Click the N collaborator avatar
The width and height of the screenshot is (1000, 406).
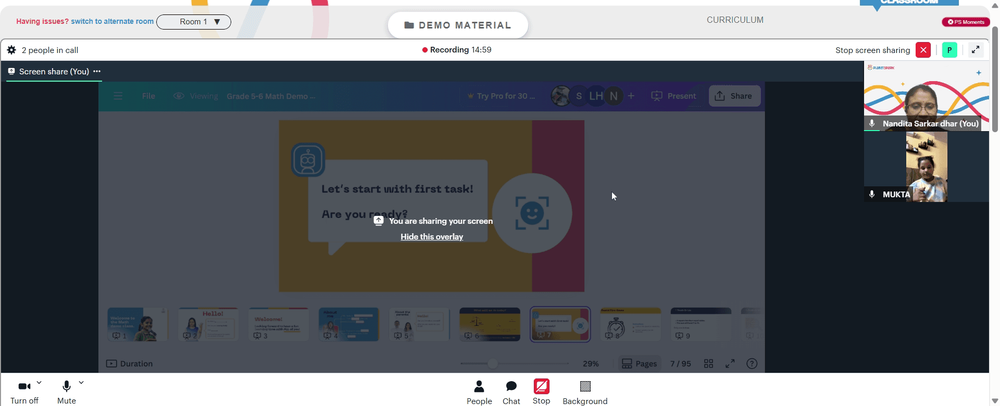(614, 96)
